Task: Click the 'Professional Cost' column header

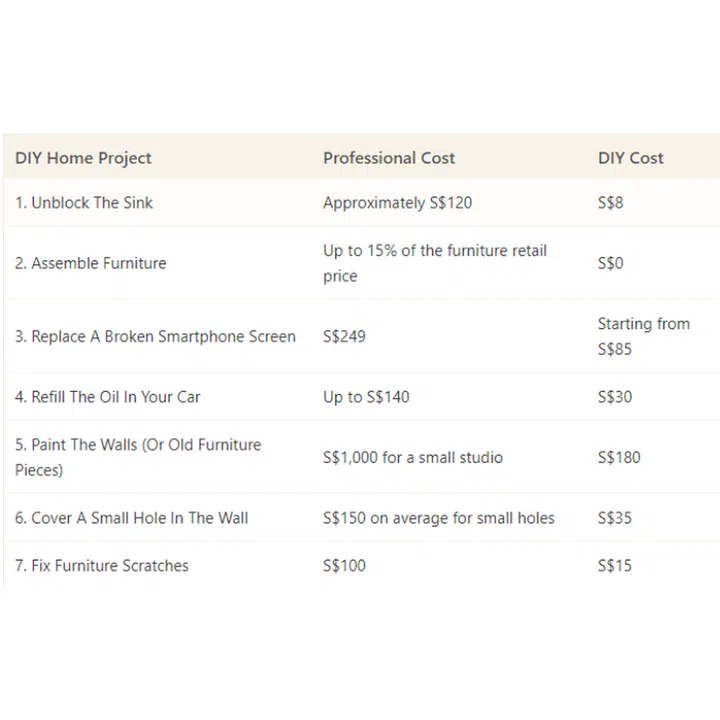Action: (x=388, y=158)
